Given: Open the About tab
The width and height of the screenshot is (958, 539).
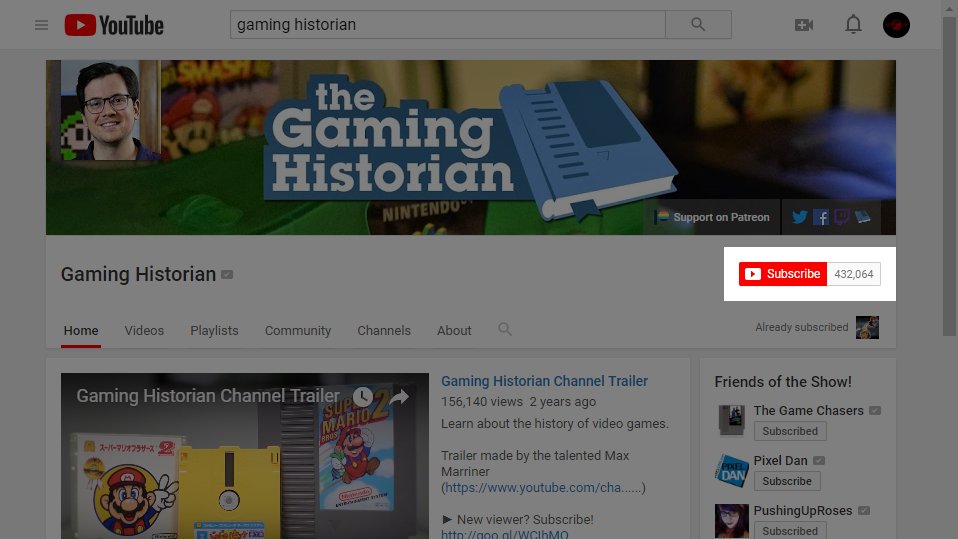Looking at the screenshot, I should click(454, 331).
